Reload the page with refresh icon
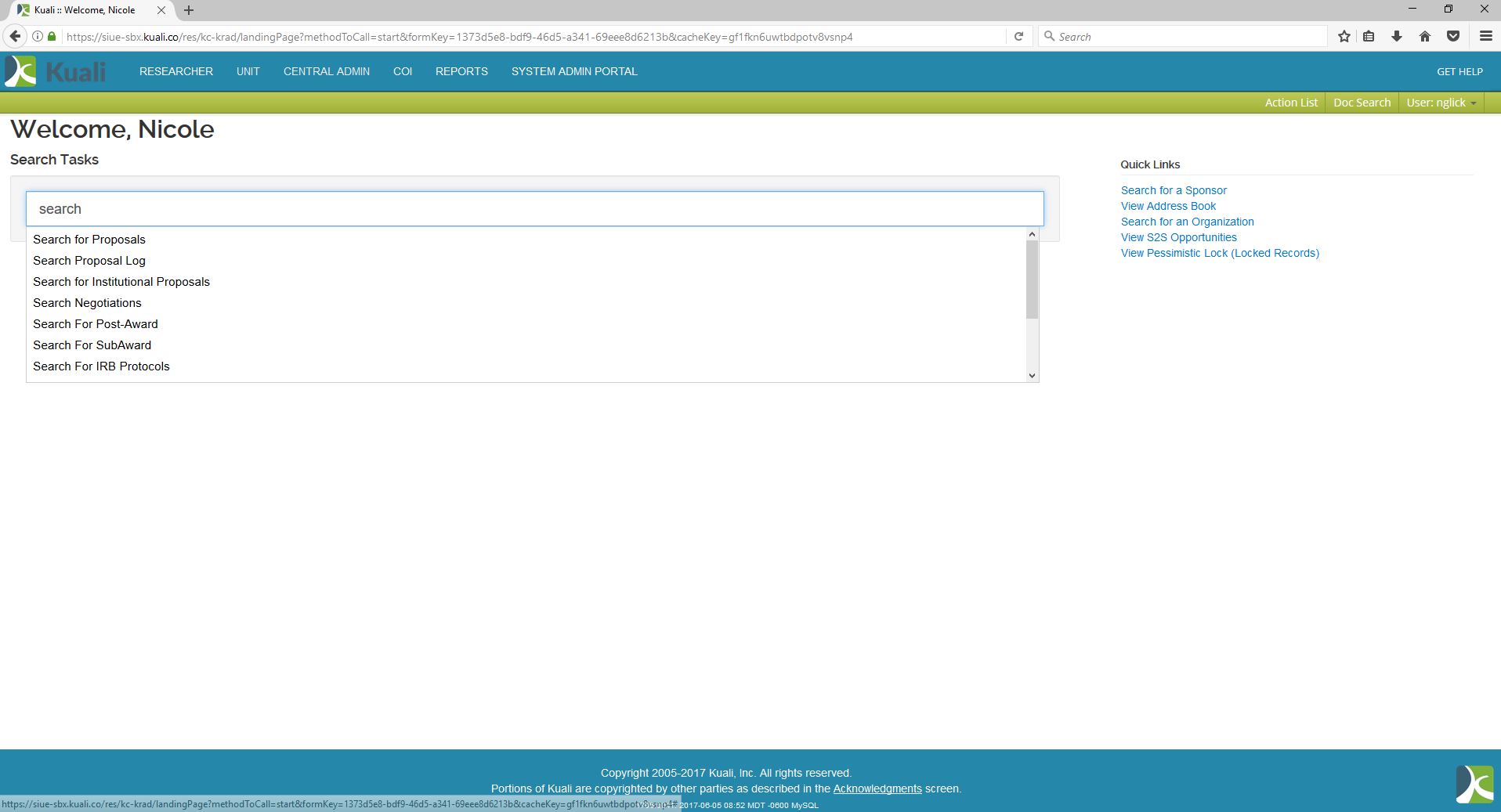 click(1018, 37)
